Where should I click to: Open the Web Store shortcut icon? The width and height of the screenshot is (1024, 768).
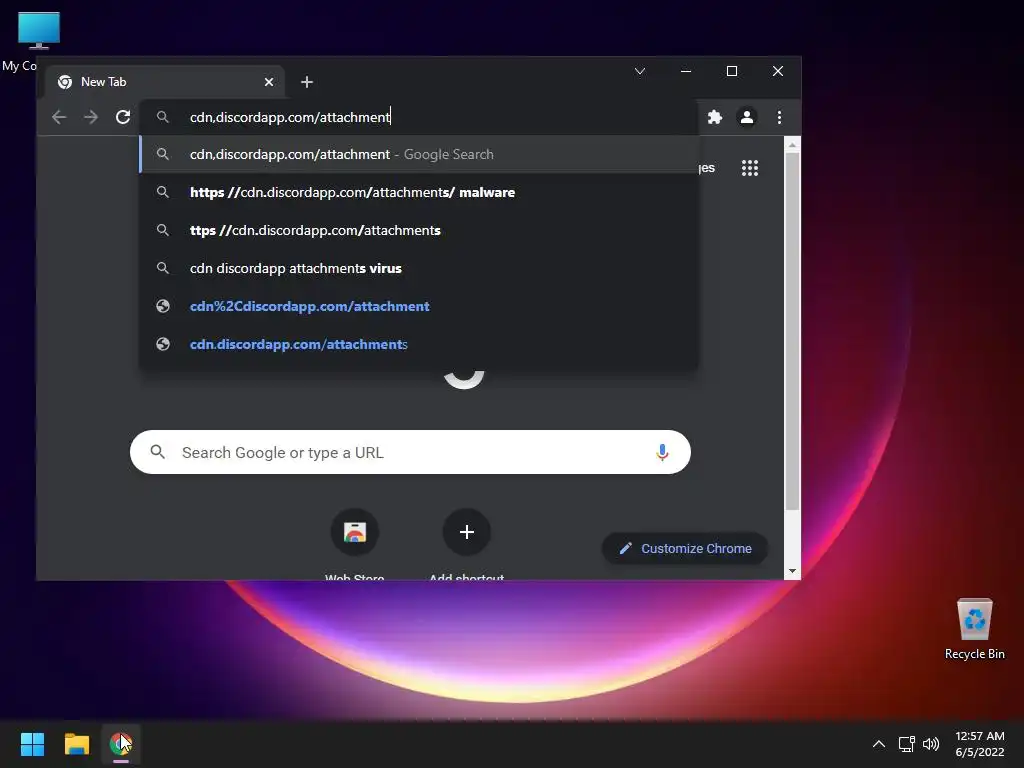(x=355, y=532)
